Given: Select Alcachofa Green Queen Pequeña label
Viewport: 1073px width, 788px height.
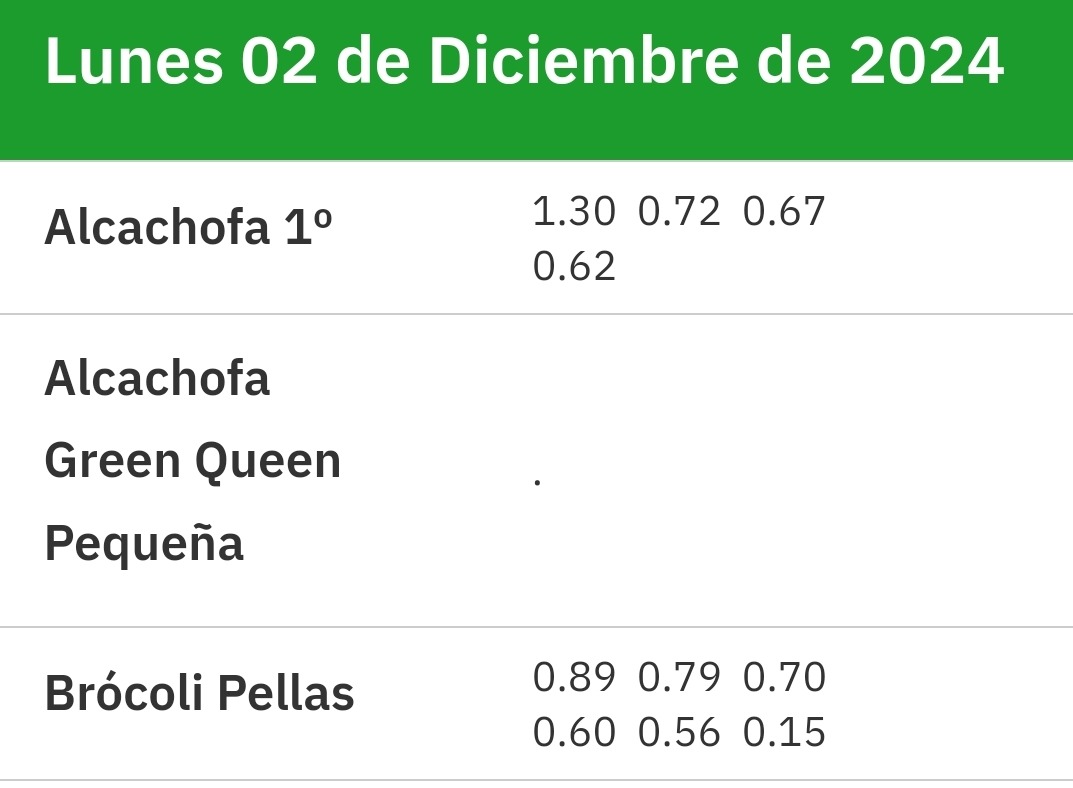Looking at the screenshot, I should [192, 461].
